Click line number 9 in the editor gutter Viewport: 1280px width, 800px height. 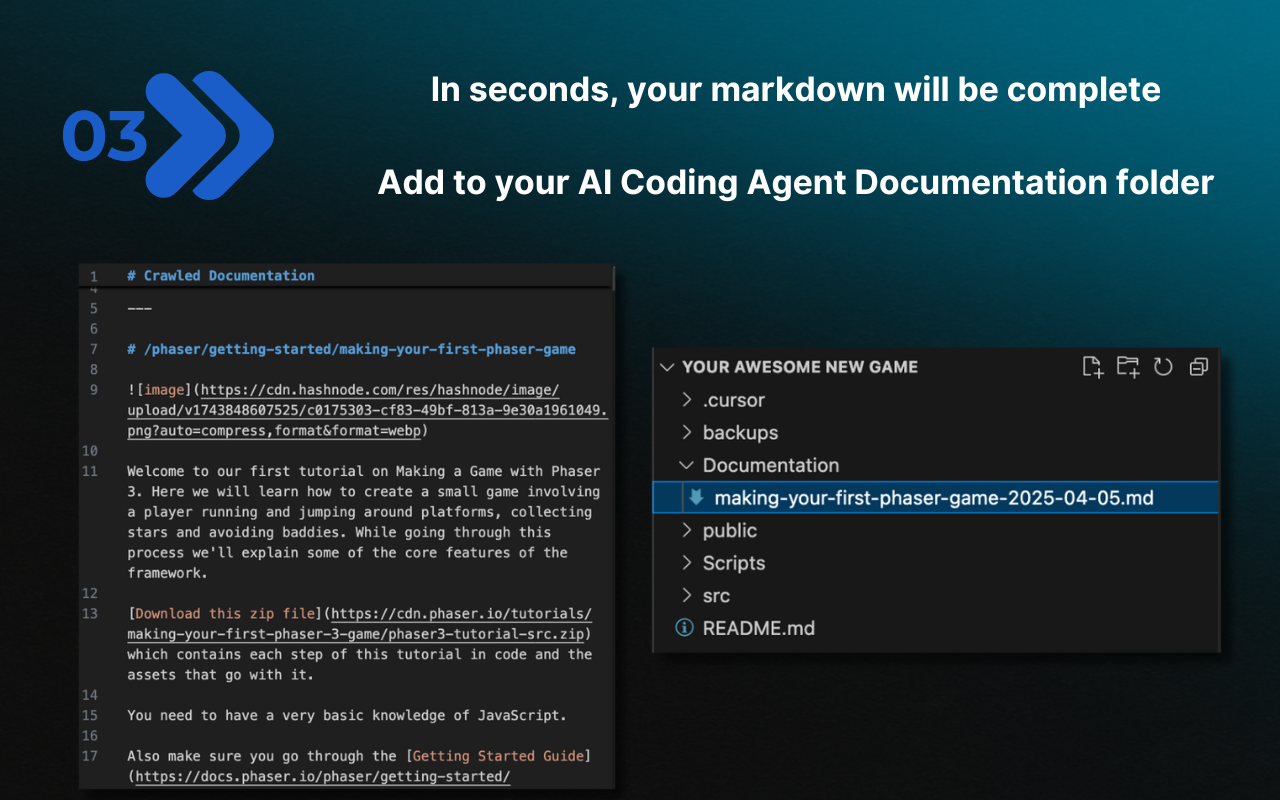[94, 390]
